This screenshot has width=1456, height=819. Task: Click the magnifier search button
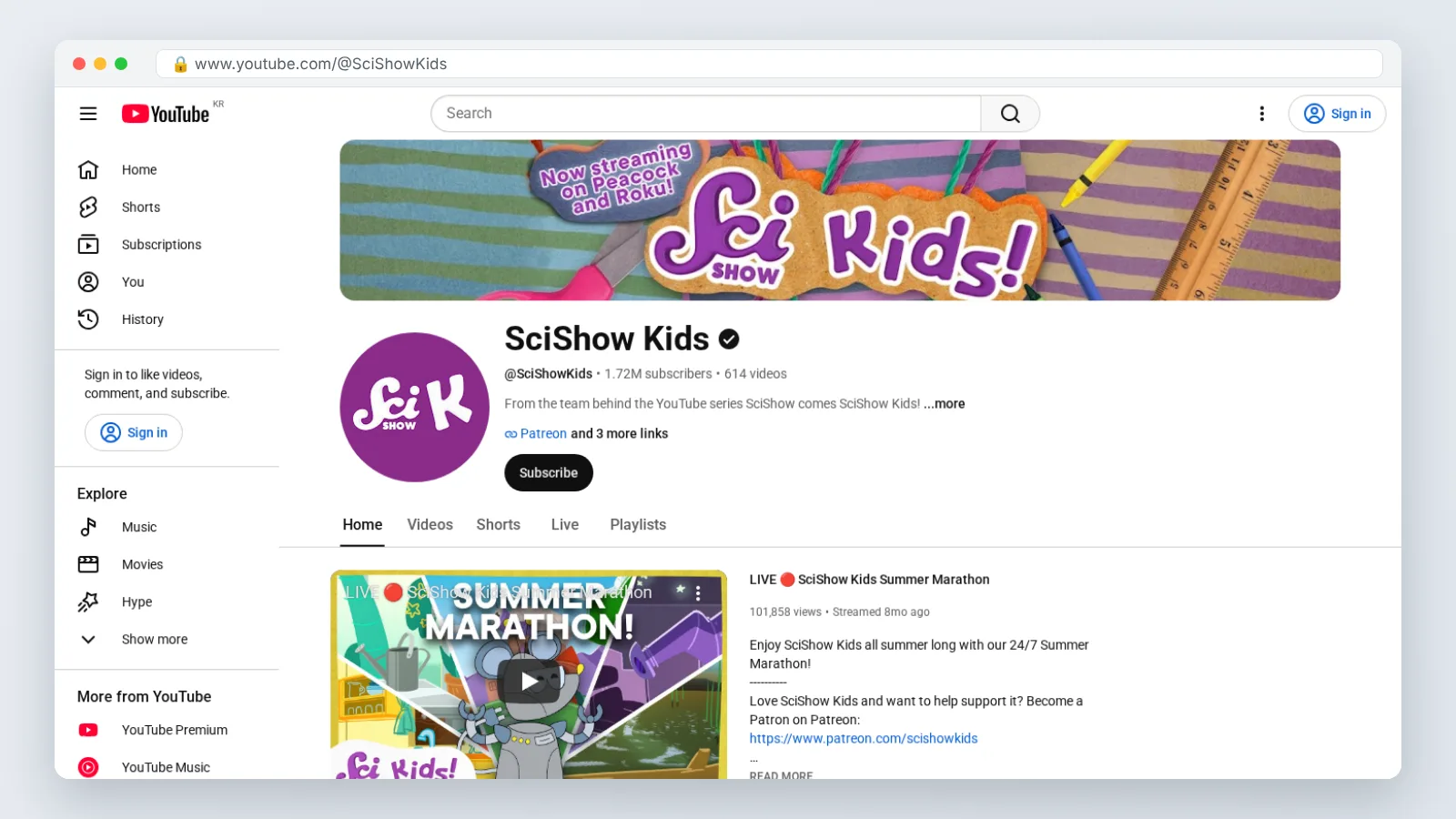(x=1010, y=114)
